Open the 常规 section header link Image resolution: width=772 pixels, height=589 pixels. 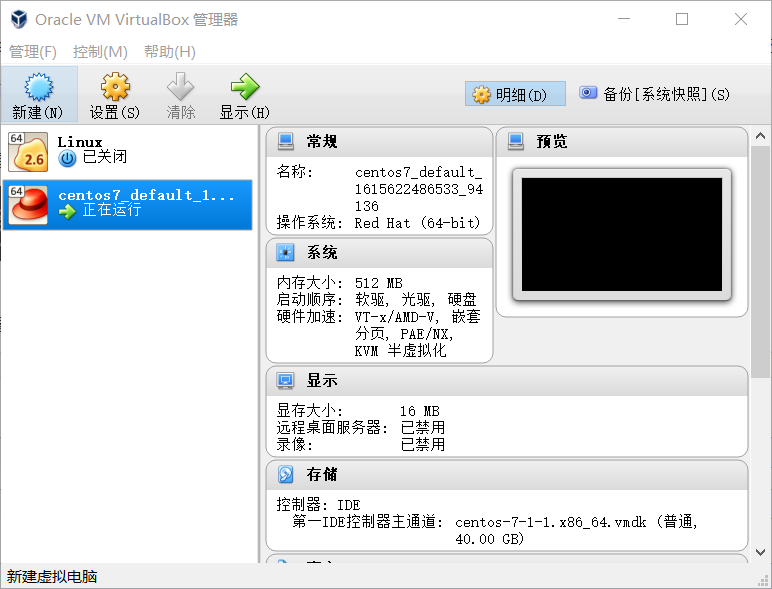[322, 142]
